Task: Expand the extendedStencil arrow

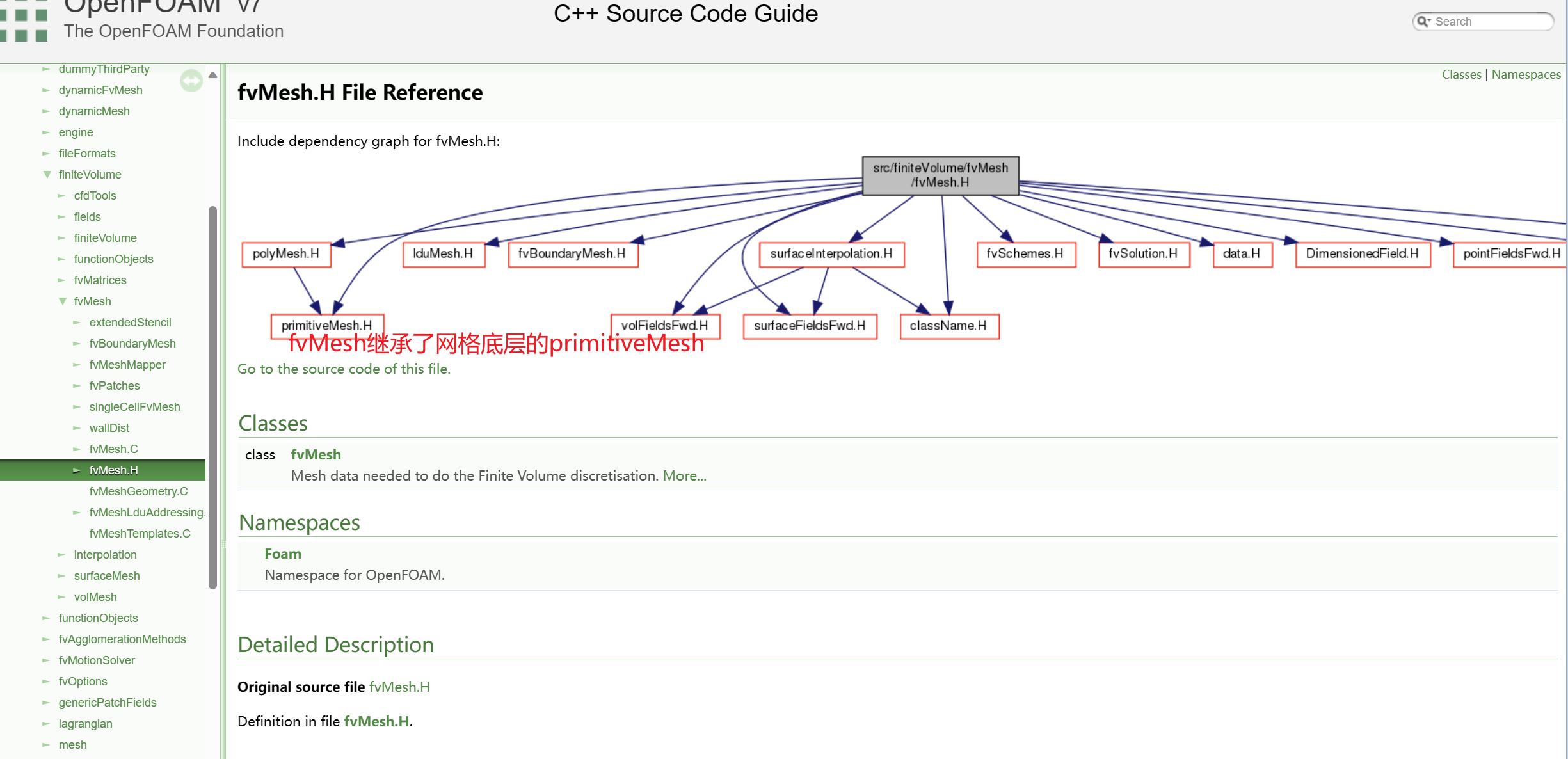Action: pos(77,323)
